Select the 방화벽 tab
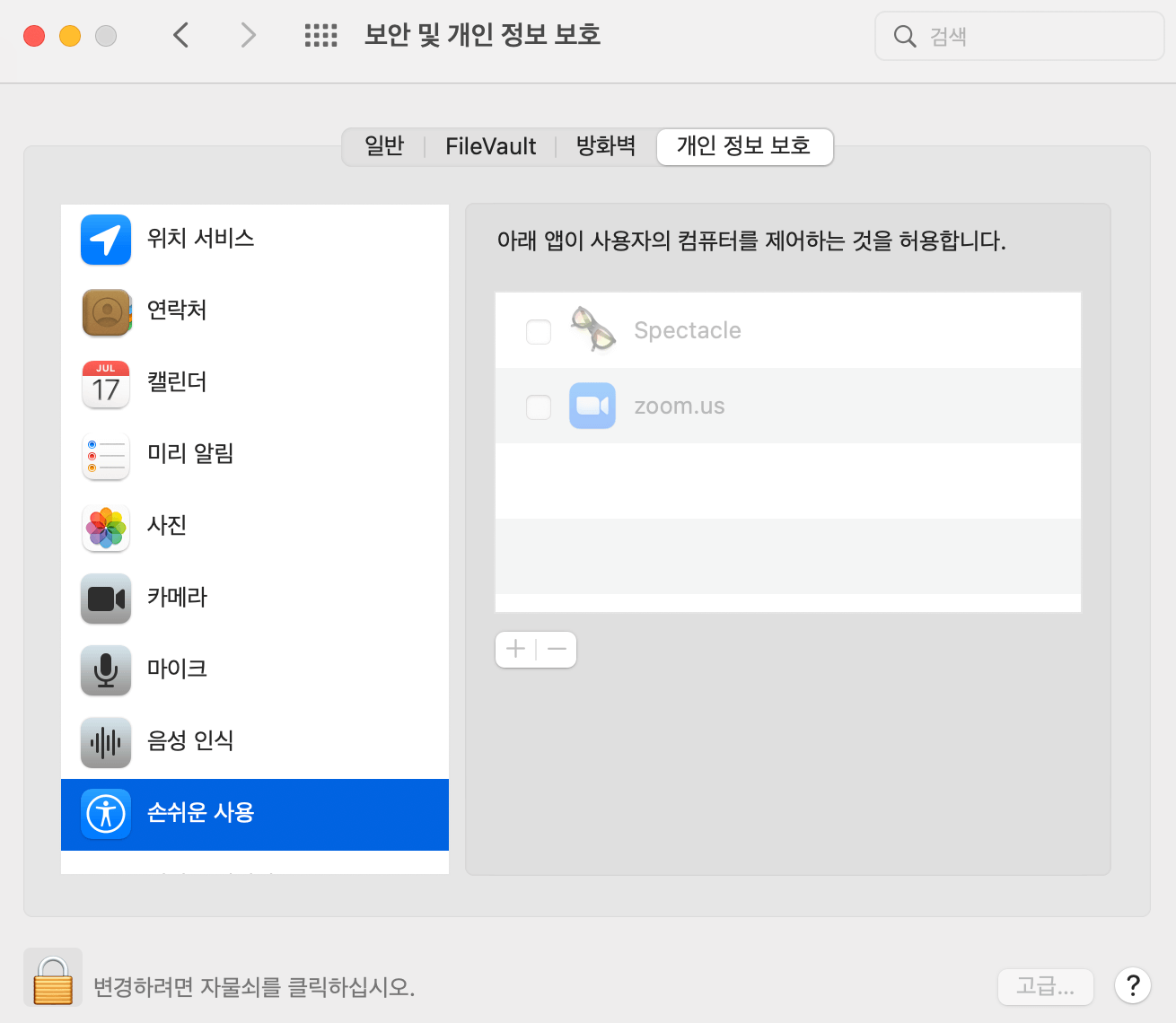Image resolution: width=1176 pixels, height=1023 pixels. pyautogui.click(x=605, y=146)
